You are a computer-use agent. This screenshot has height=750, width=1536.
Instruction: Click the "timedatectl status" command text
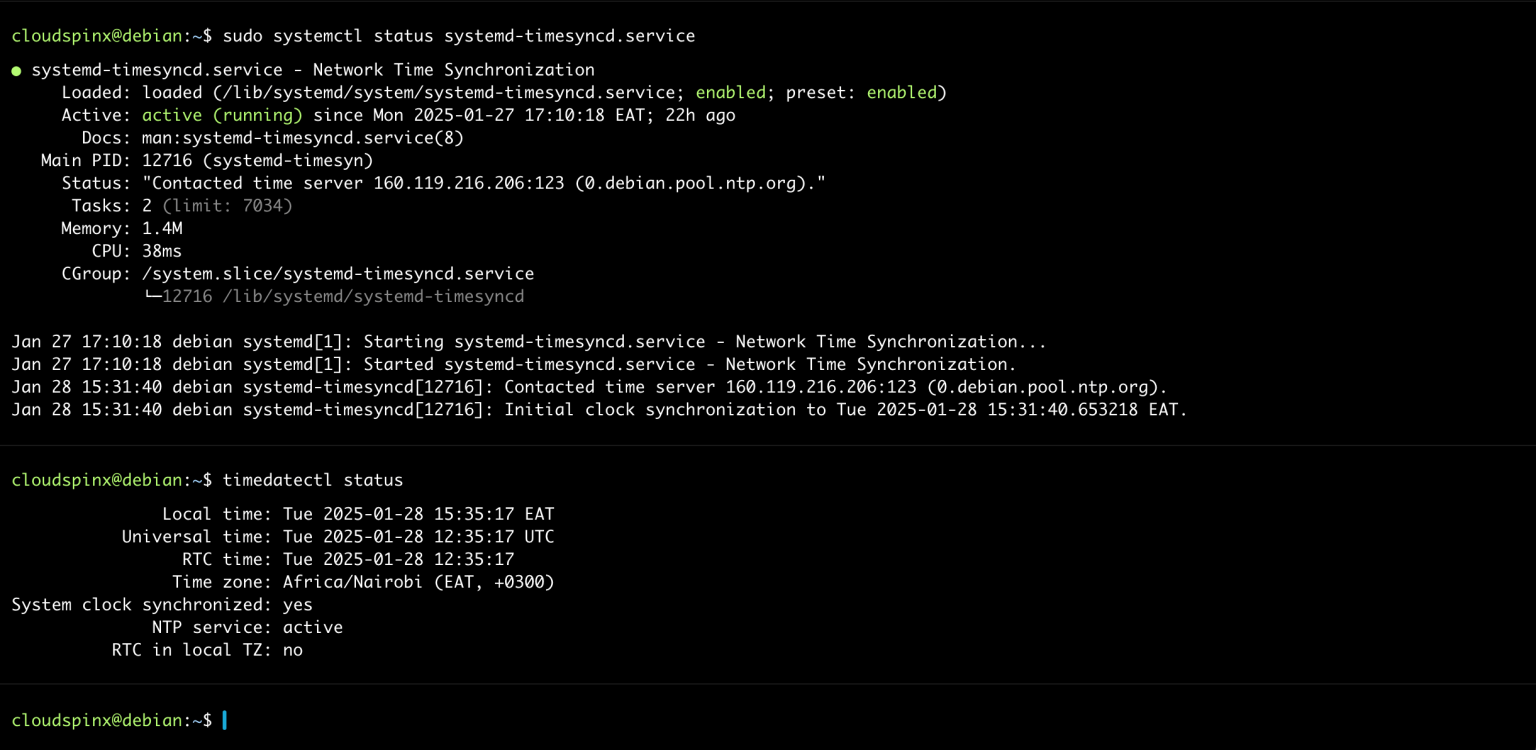click(x=312, y=480)
